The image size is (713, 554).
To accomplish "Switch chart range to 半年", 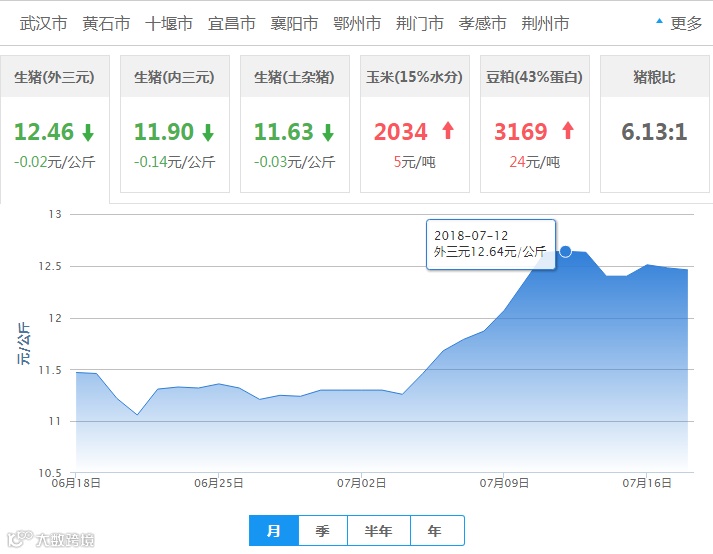I will [x=379, y=530].
